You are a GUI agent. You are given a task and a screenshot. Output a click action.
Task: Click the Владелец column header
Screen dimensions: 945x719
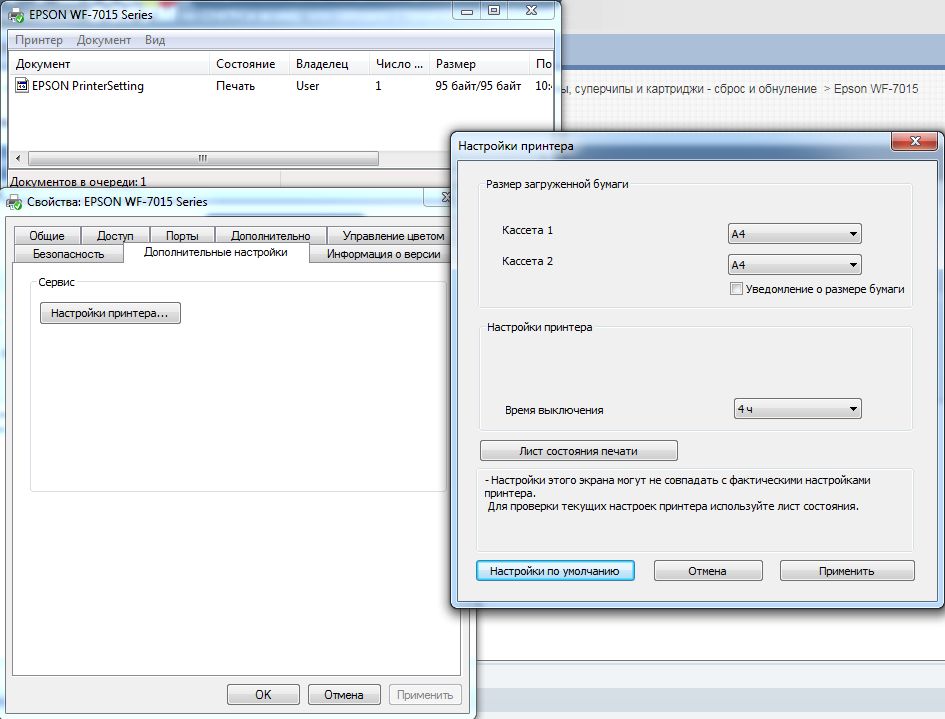point(328,64)
